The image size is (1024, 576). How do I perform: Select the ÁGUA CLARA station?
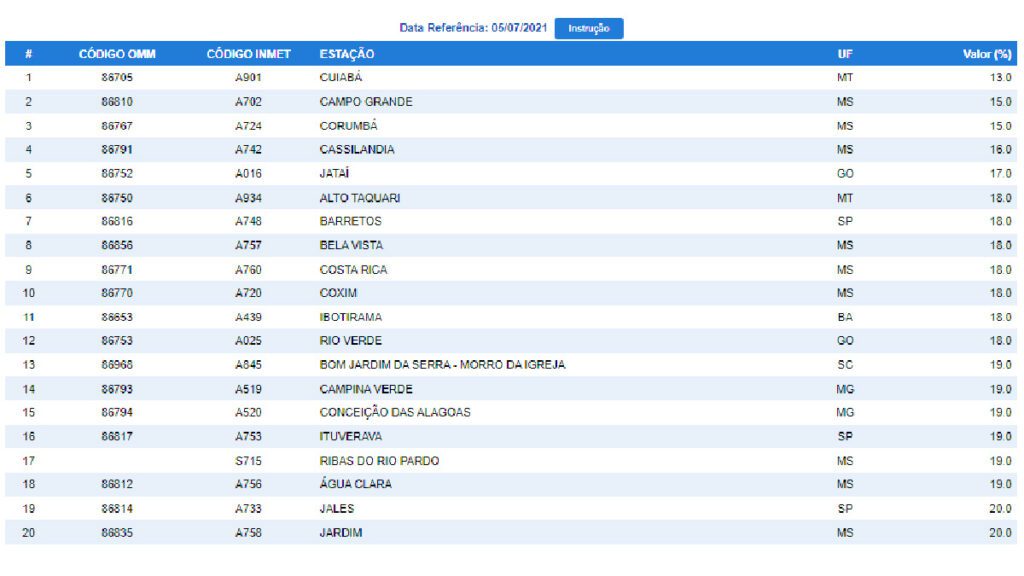pyautogui.click(x=355, y=484)
